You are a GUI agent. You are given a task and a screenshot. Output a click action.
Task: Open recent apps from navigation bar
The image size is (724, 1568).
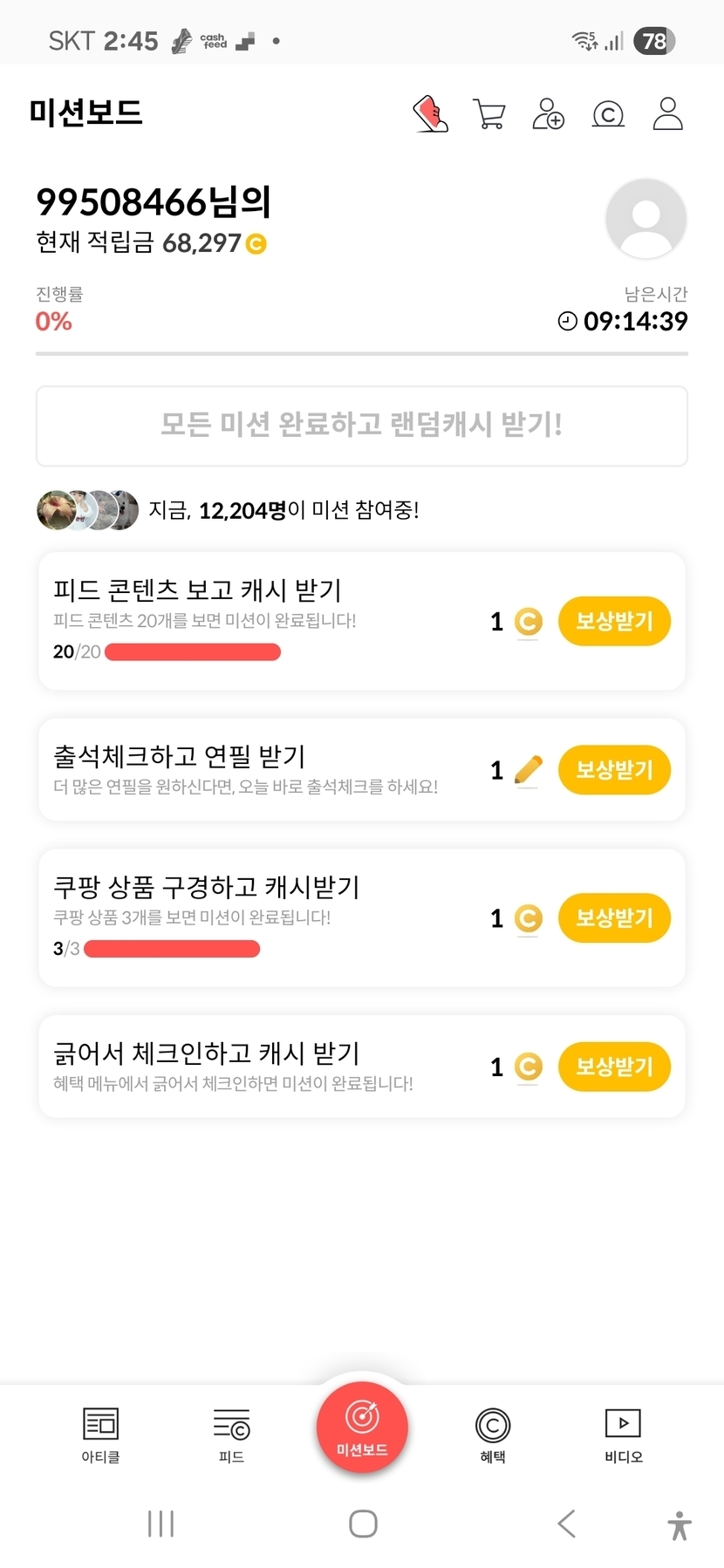coord(161,1524)
